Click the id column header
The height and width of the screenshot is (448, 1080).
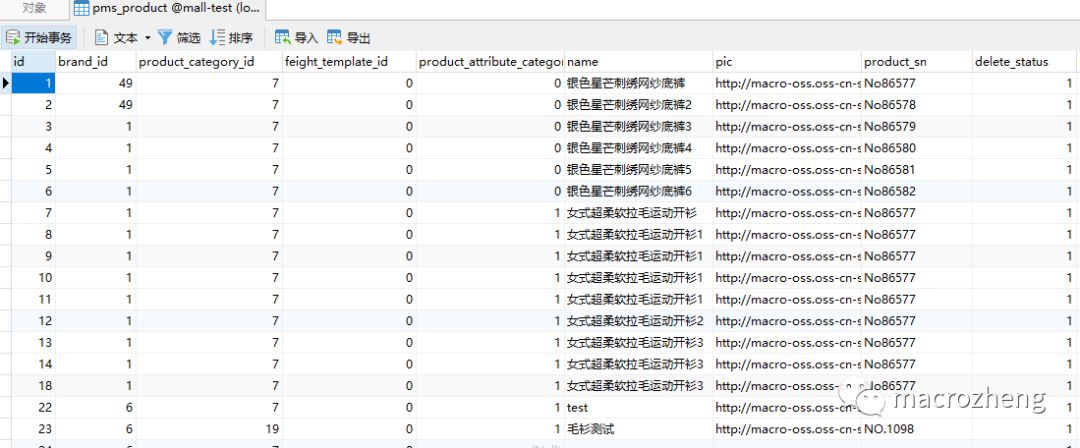click(x=34, y=61)
